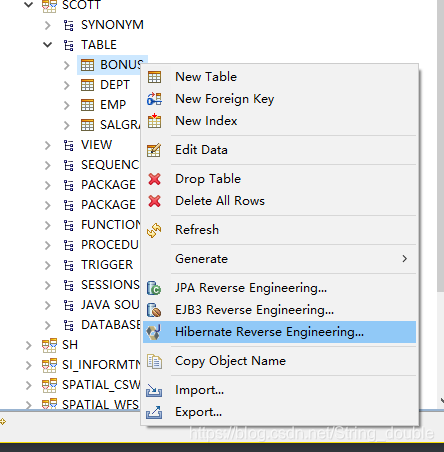Click the EMP table icon
The image size is (444, 452).
tap(87, 105)
